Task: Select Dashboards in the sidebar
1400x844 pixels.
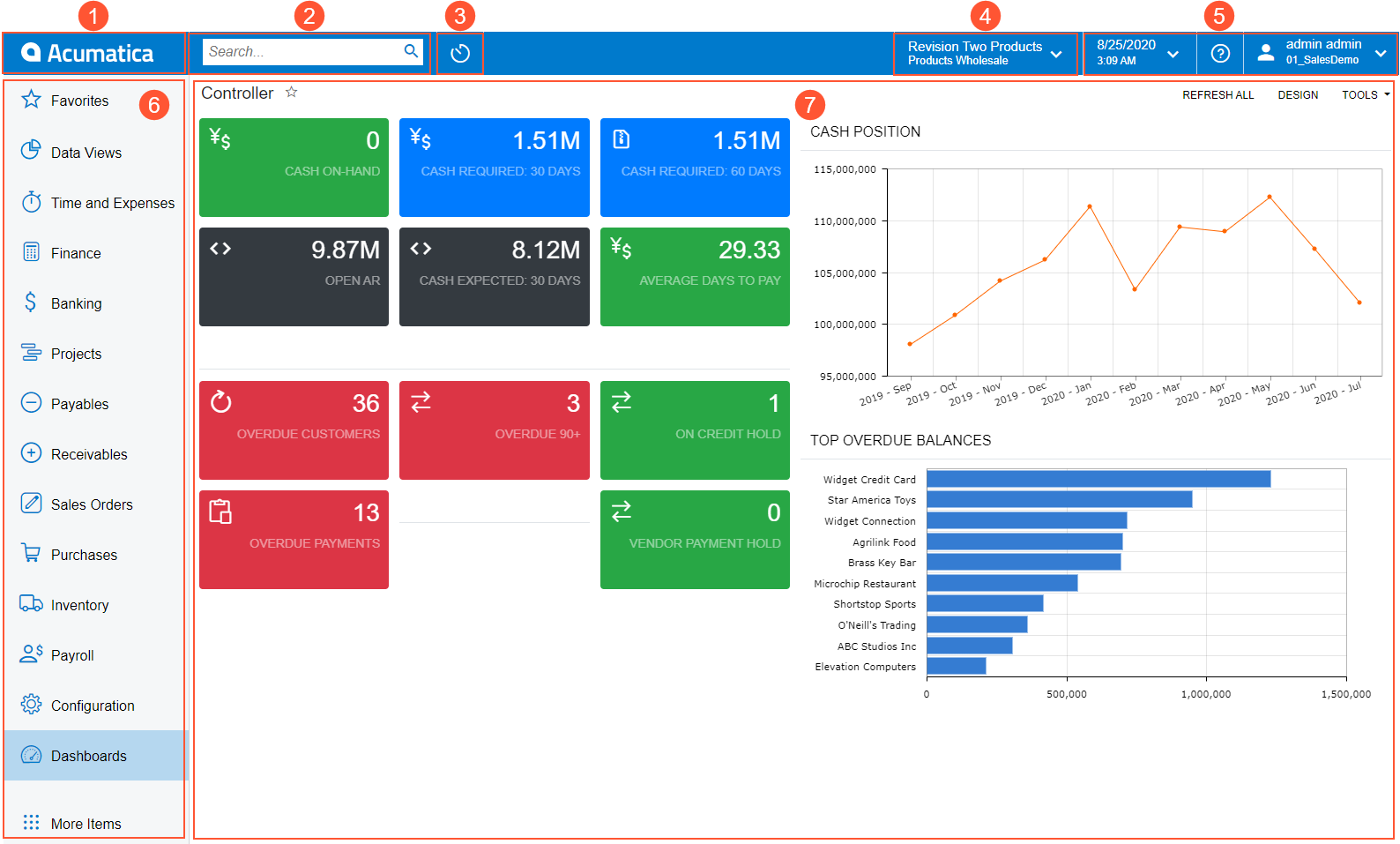Action: point(88,756)
